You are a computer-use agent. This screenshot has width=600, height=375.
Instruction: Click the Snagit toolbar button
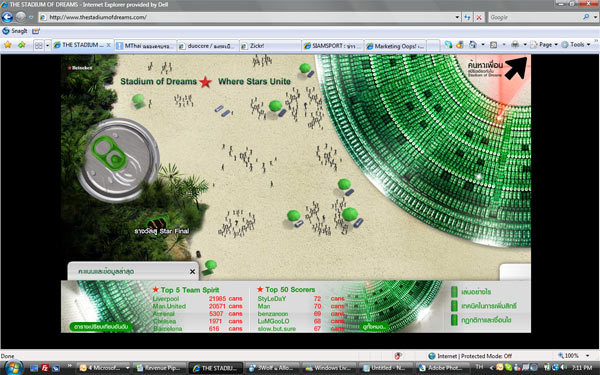(15, 31)
